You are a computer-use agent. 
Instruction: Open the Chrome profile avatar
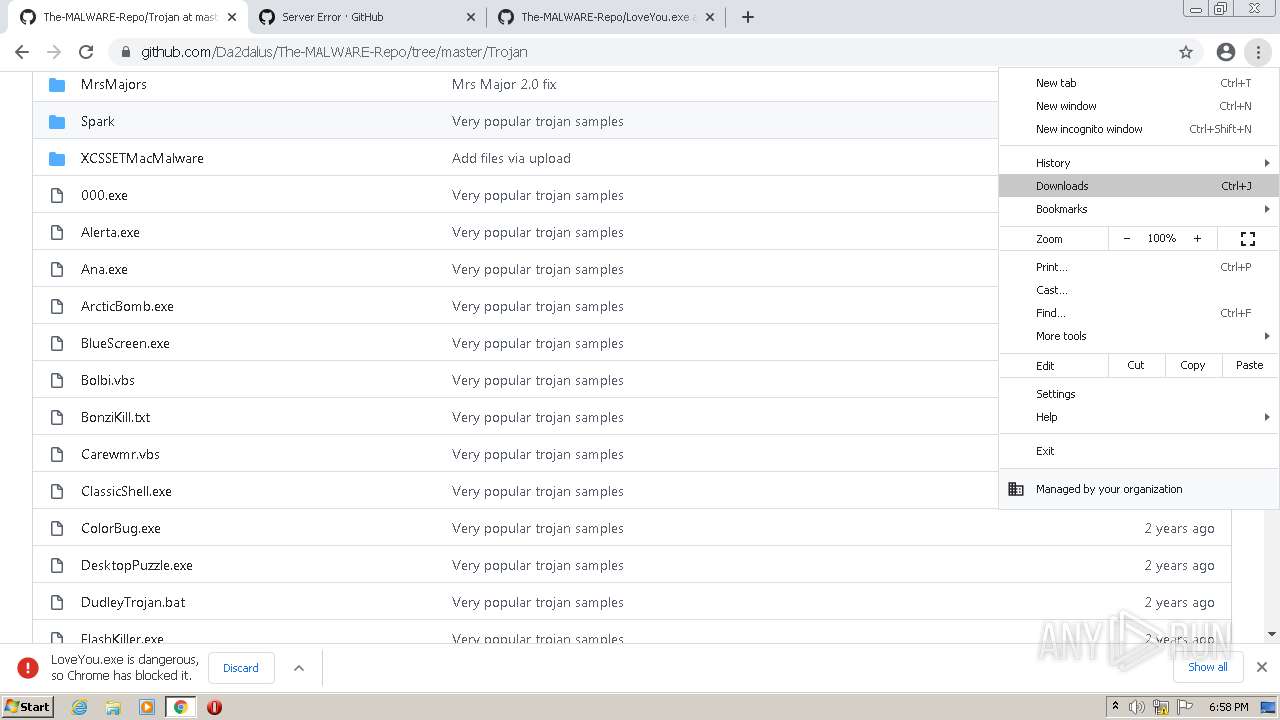click(1226, 52)
